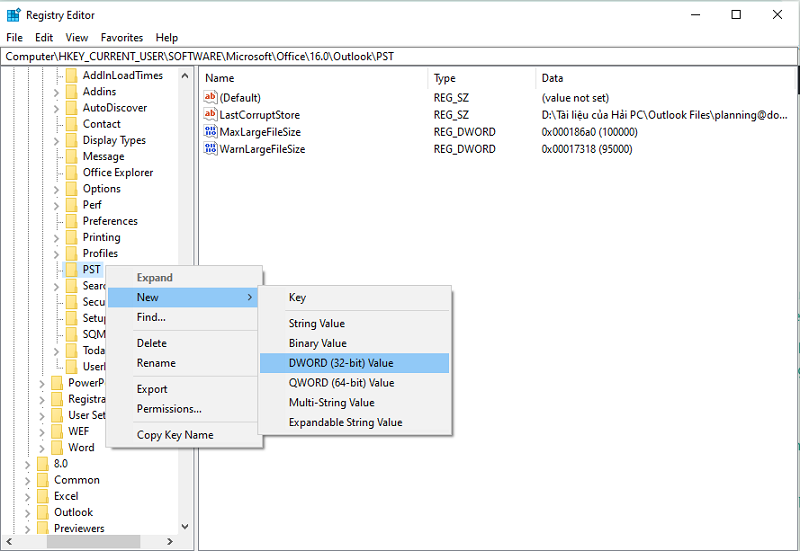Select Permissions... in the context menu
800x551 pixels.
(x=169, y=409)
